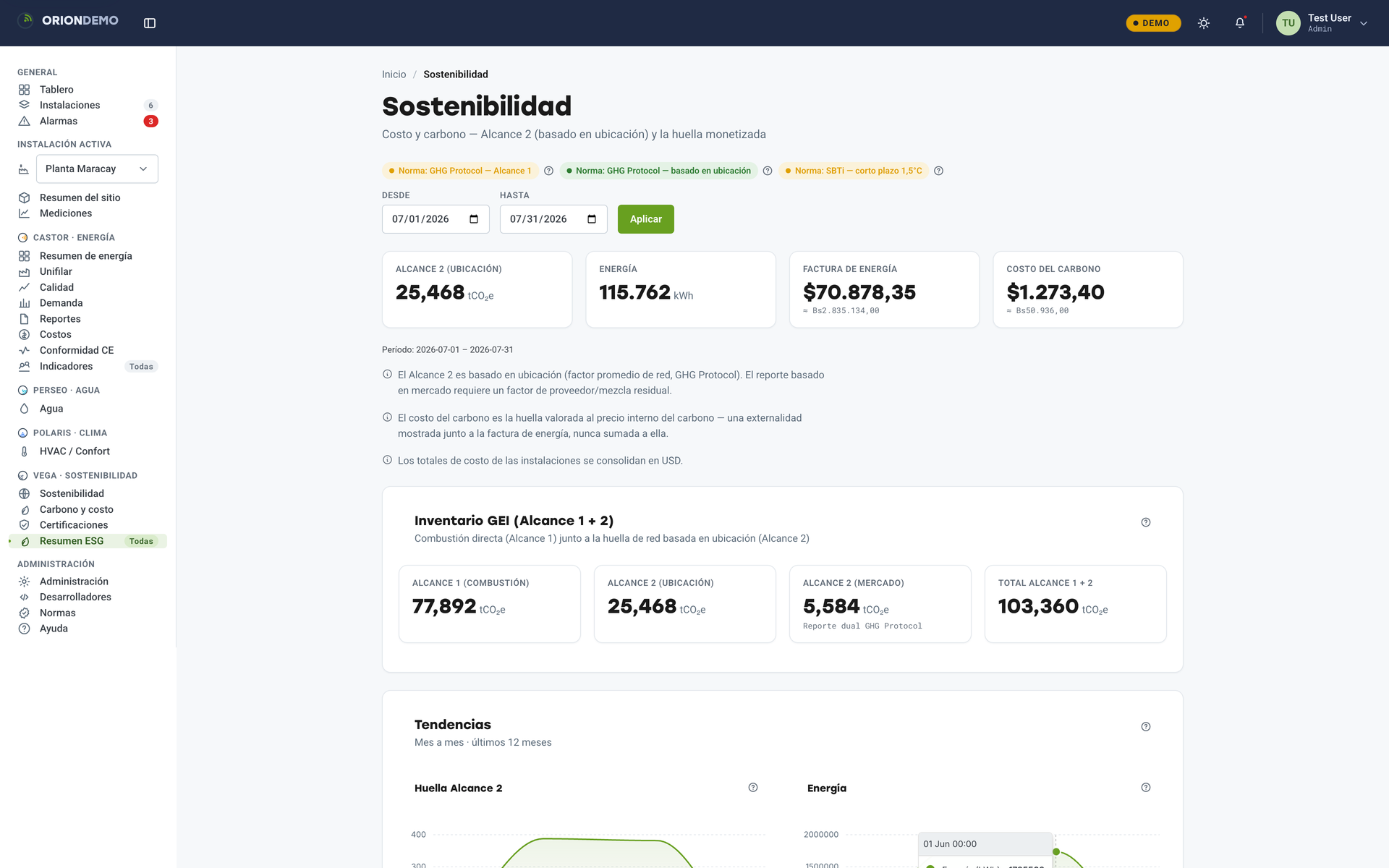
Task: Click the Mediciones chart icon
Action: pyautogui.click(x=24, y=213)
